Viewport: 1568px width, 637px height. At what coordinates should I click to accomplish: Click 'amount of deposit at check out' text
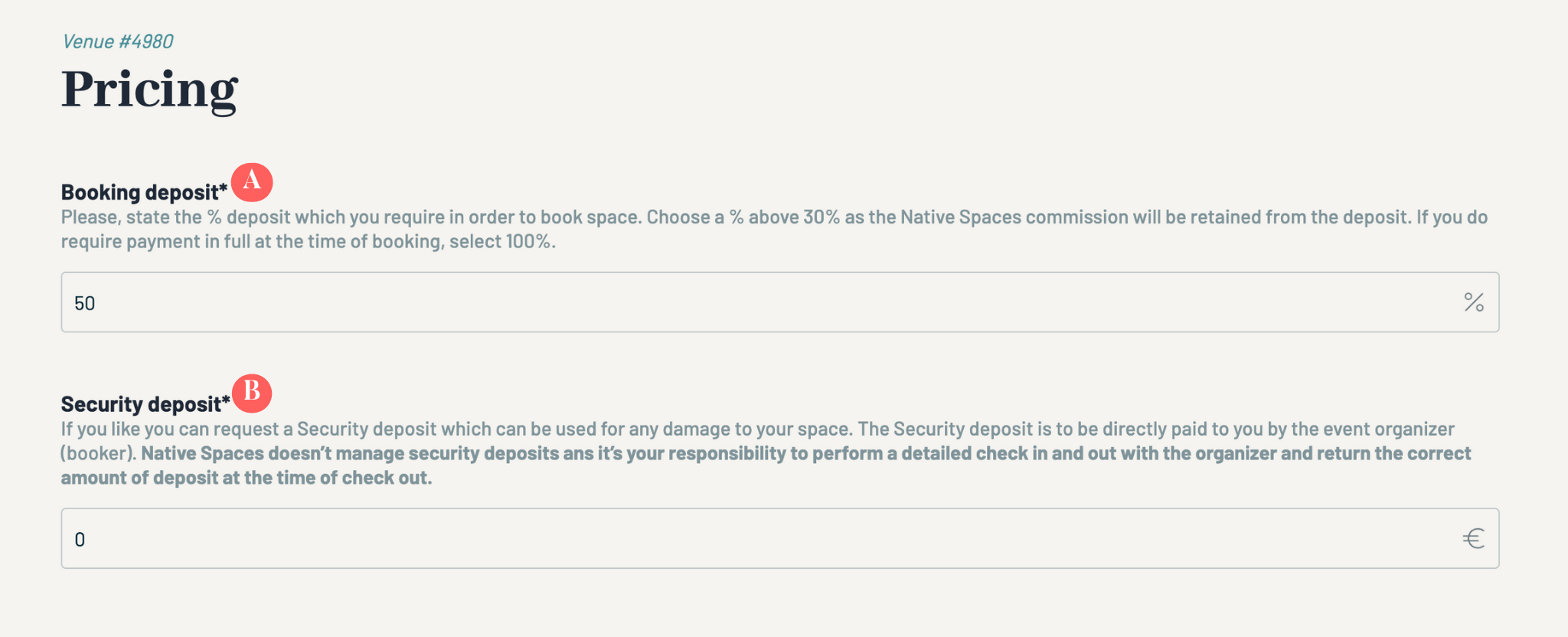(247, 479)
